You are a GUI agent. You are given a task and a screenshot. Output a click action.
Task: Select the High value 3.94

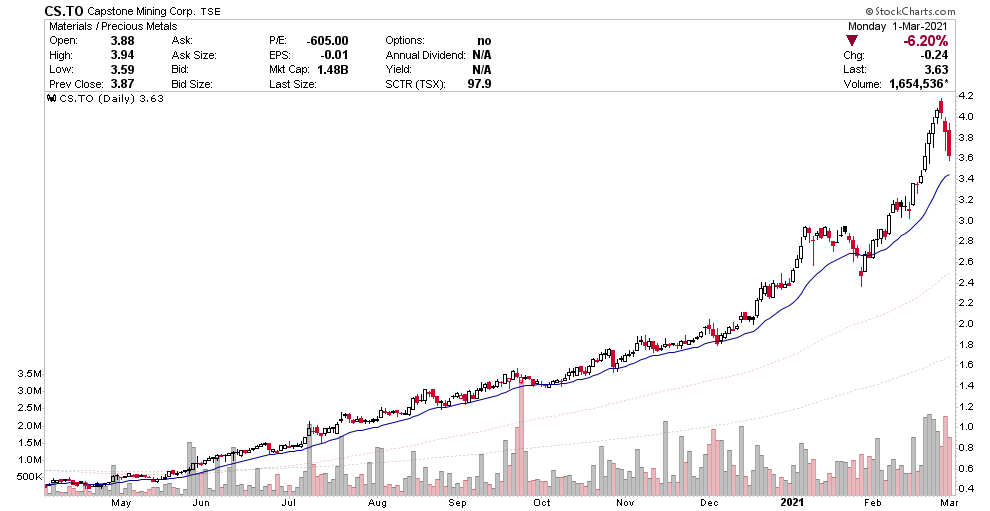click(122, 55)
